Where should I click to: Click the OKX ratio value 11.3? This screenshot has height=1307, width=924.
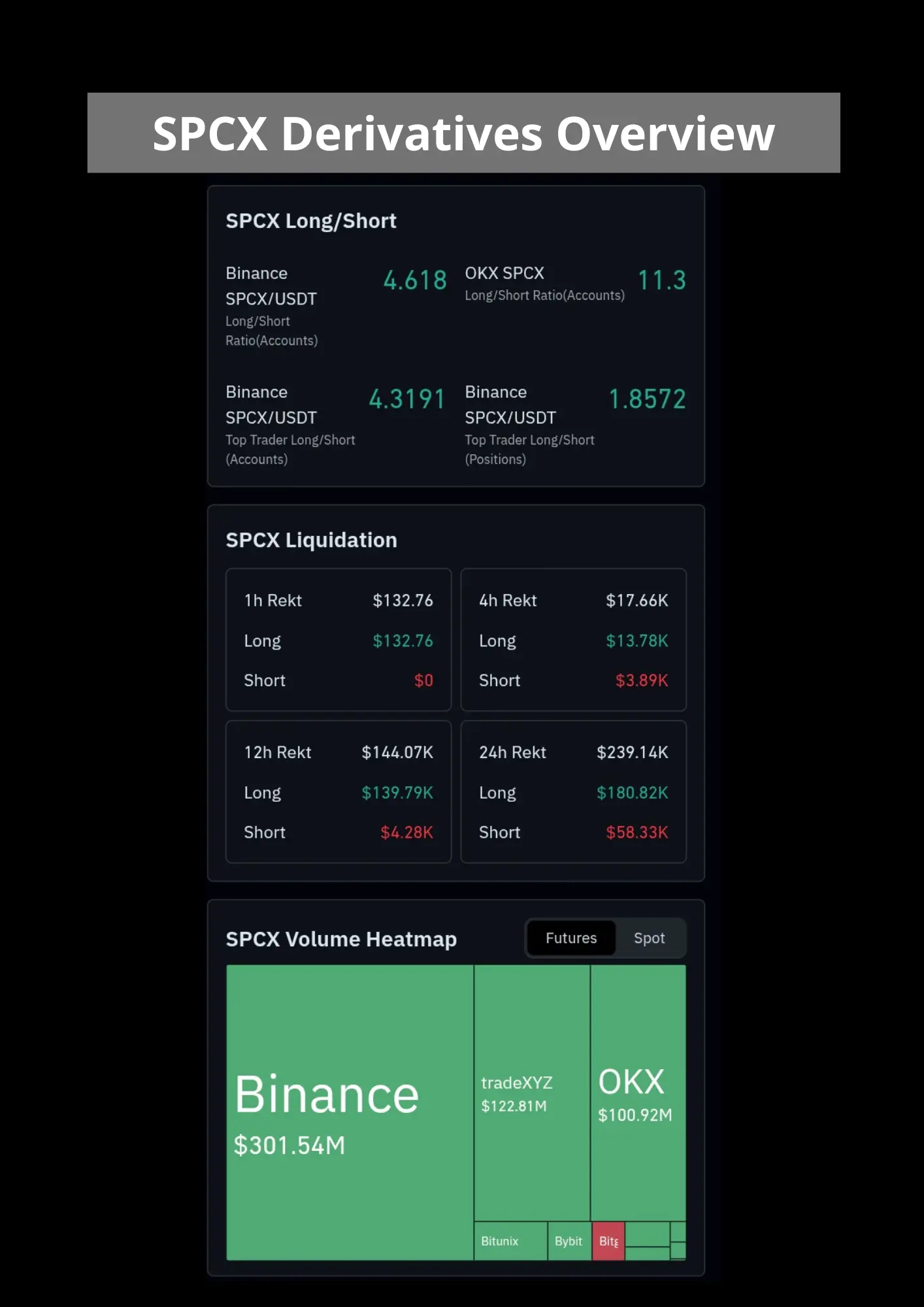[661, 280]
